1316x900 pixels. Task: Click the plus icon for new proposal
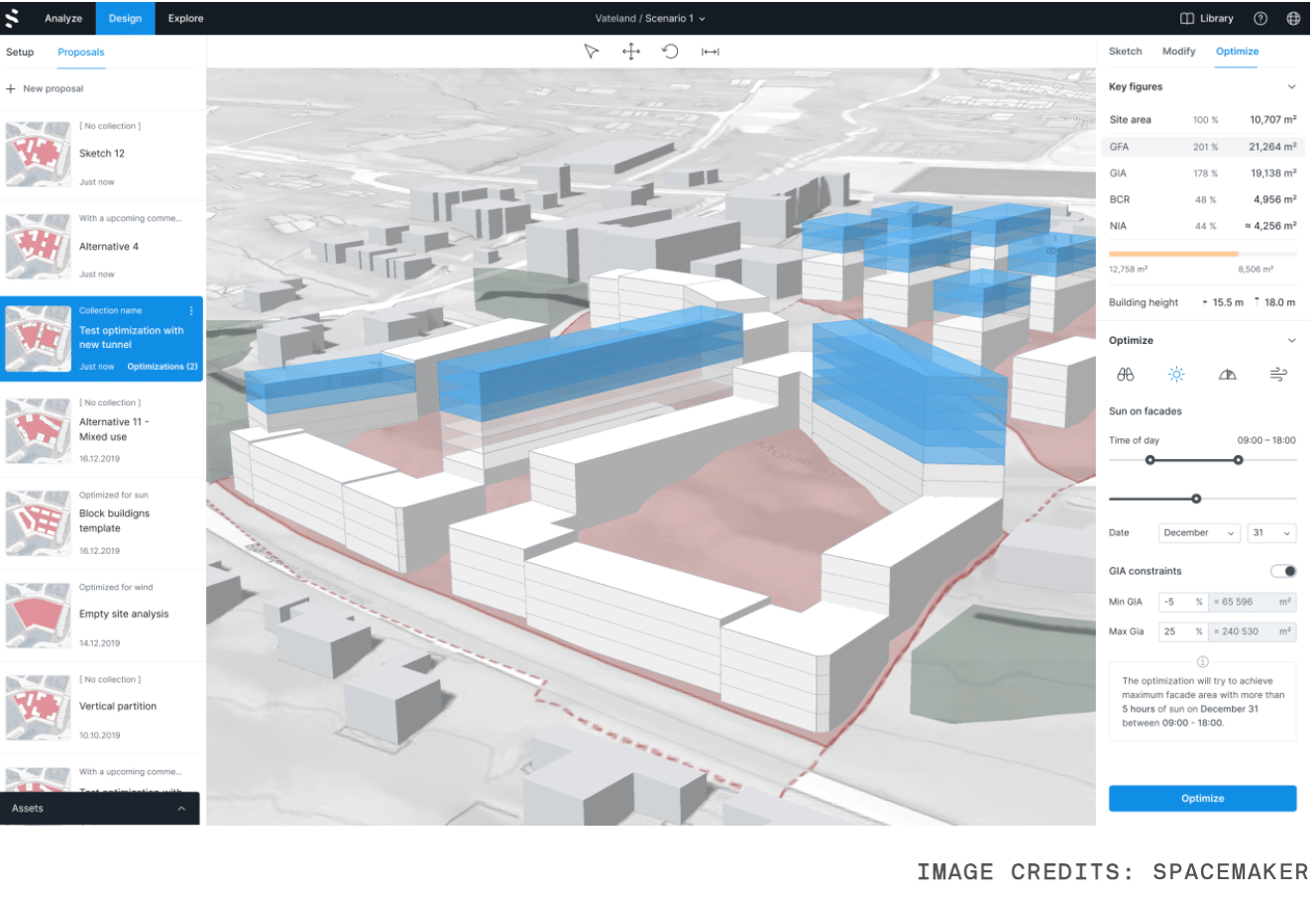(11, 89)
